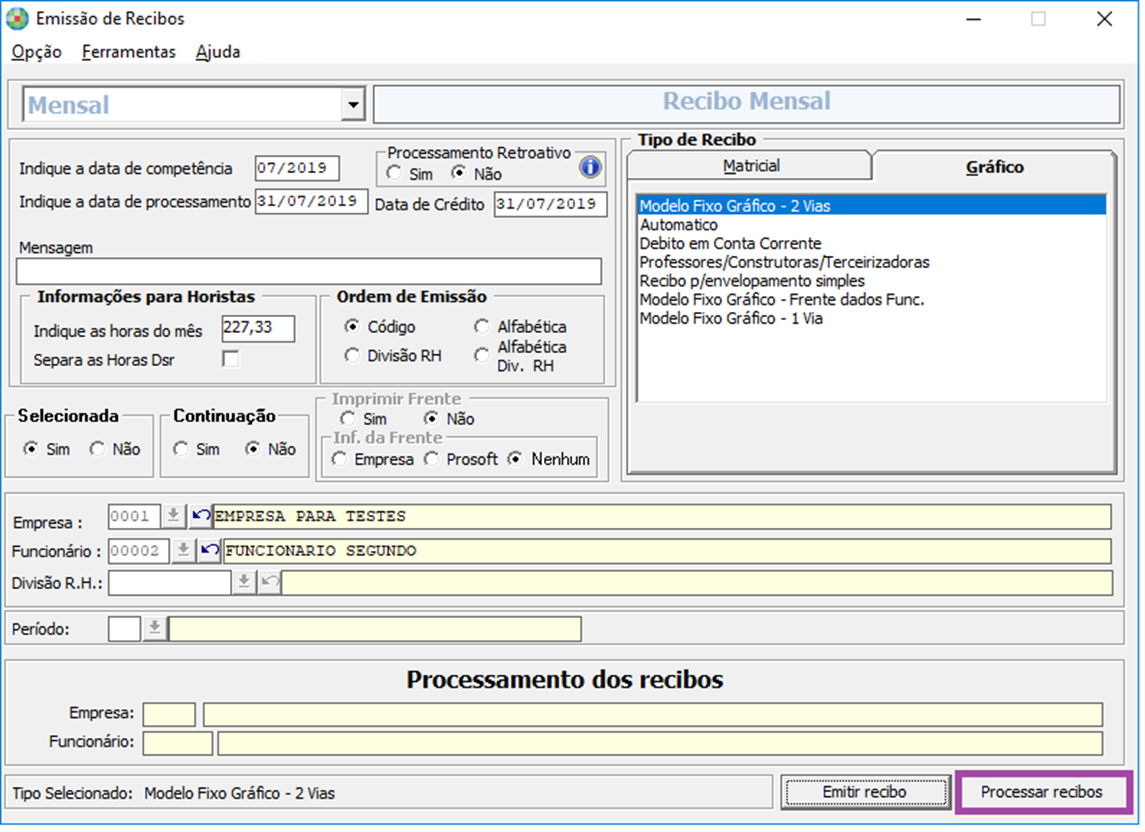Click the Empresa code field 0001

[134, 516]
